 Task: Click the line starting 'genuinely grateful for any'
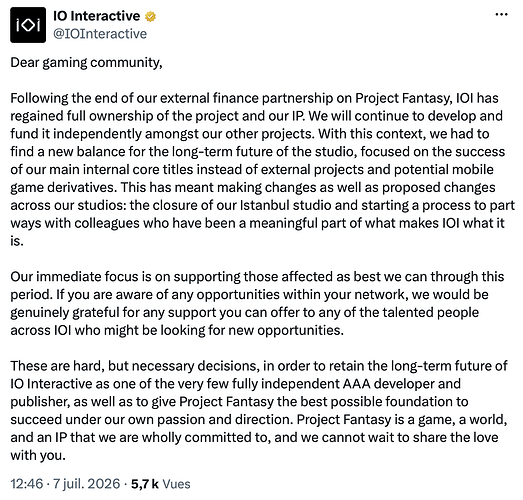pyautogui.click(x=244, y=312)
